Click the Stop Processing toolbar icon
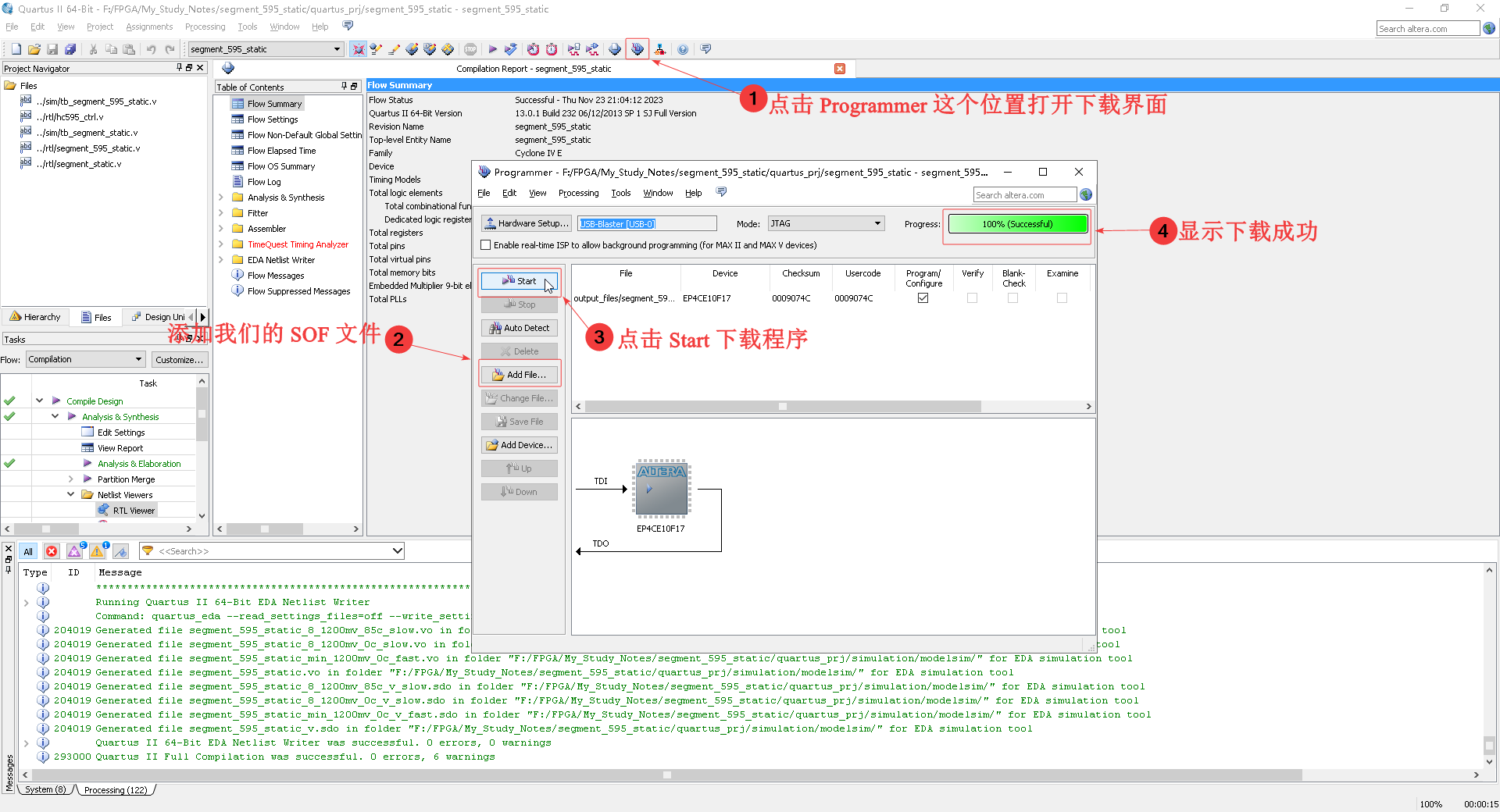1500x812 pixels. [x=470, y=49]
